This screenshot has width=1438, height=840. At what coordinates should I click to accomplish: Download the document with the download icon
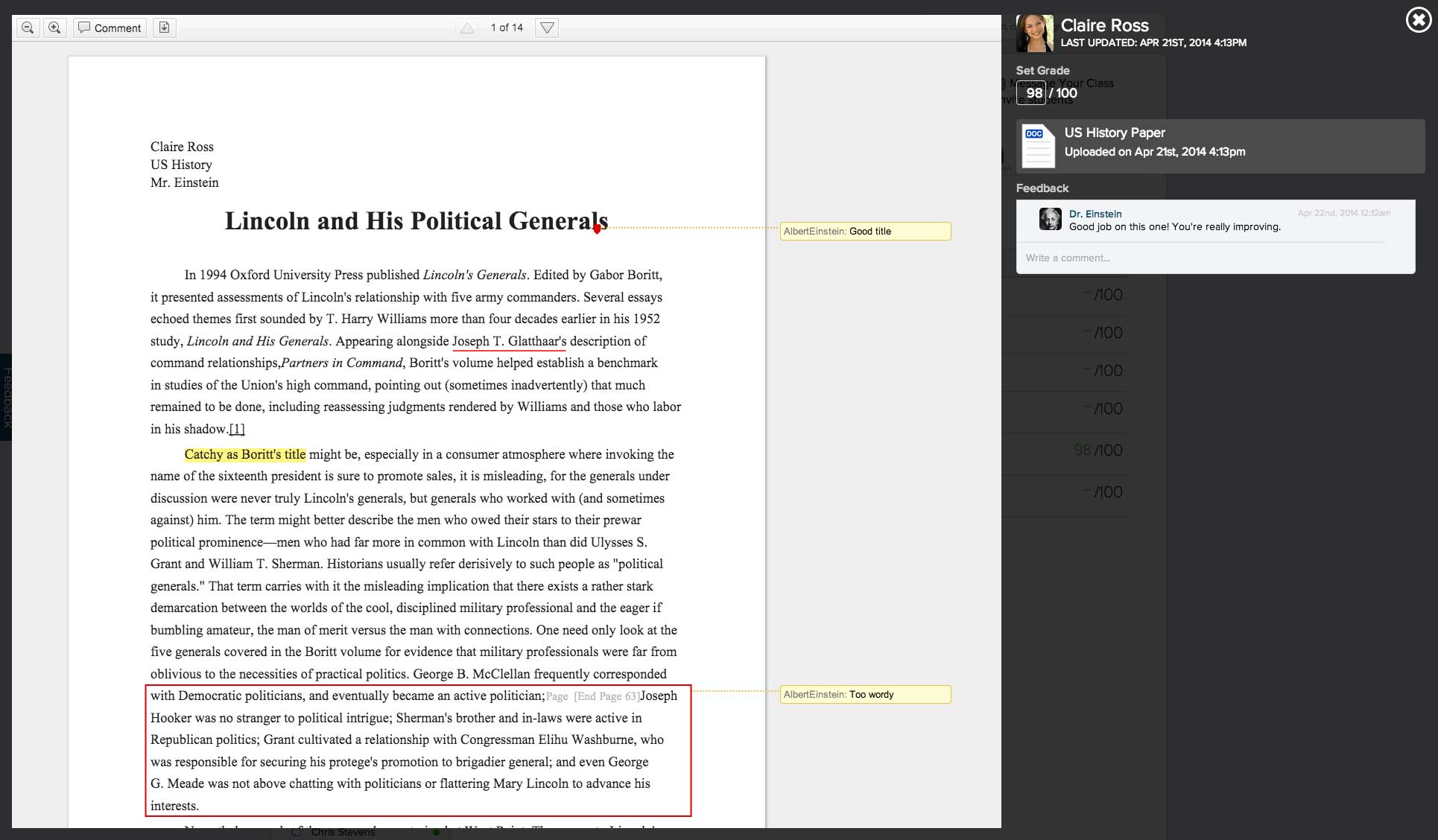pos(165,28)
